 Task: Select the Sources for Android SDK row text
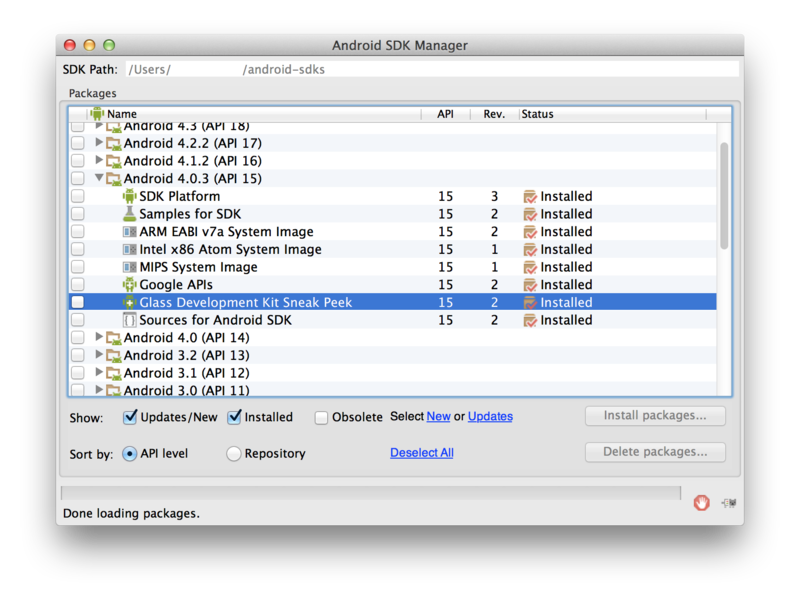[x=215, y=320]
